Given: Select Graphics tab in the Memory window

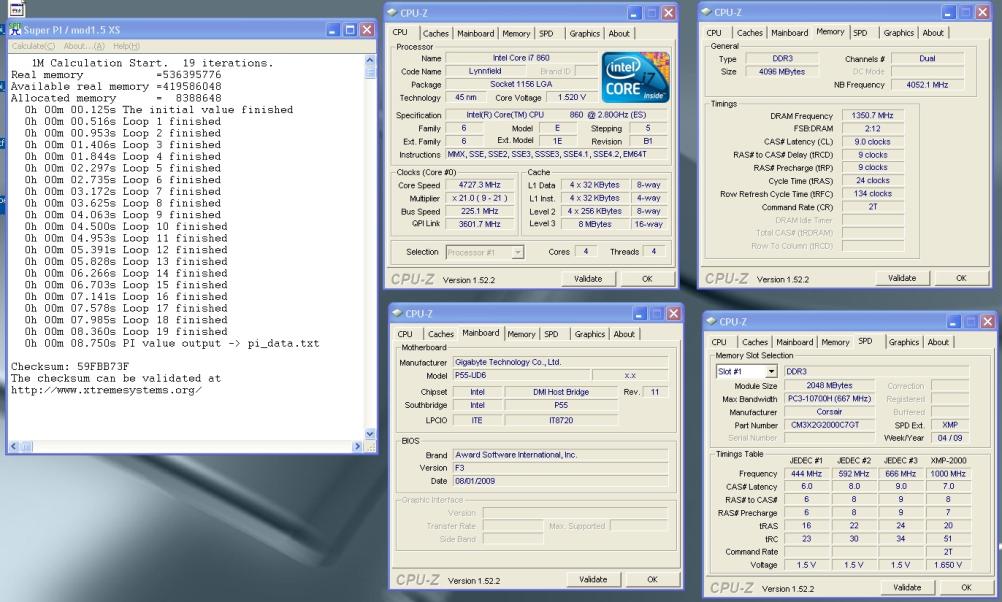Looking at the screenshot, I should click(898, 33).
